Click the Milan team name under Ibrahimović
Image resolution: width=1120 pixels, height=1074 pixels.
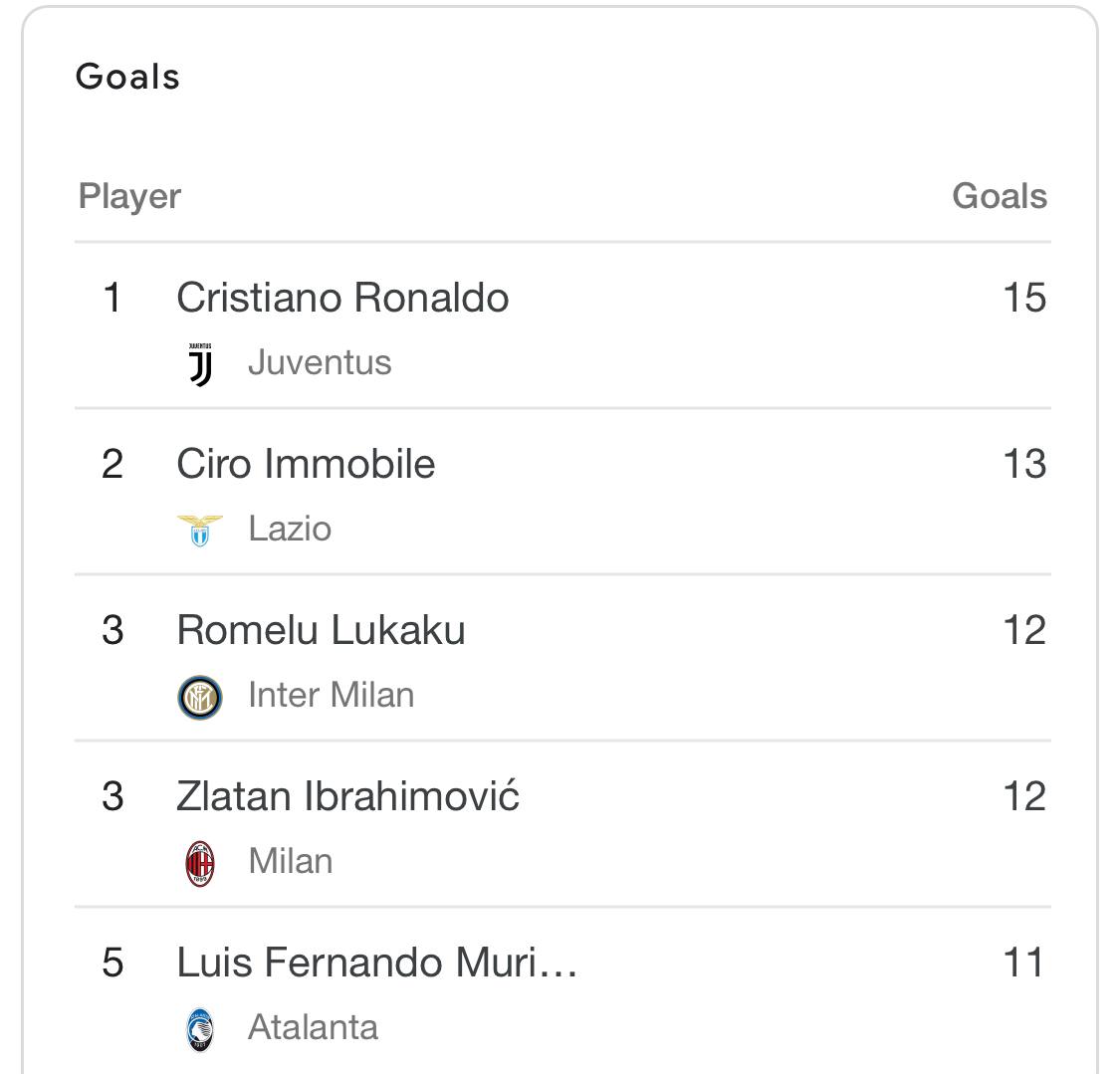[x=290, y=861]
